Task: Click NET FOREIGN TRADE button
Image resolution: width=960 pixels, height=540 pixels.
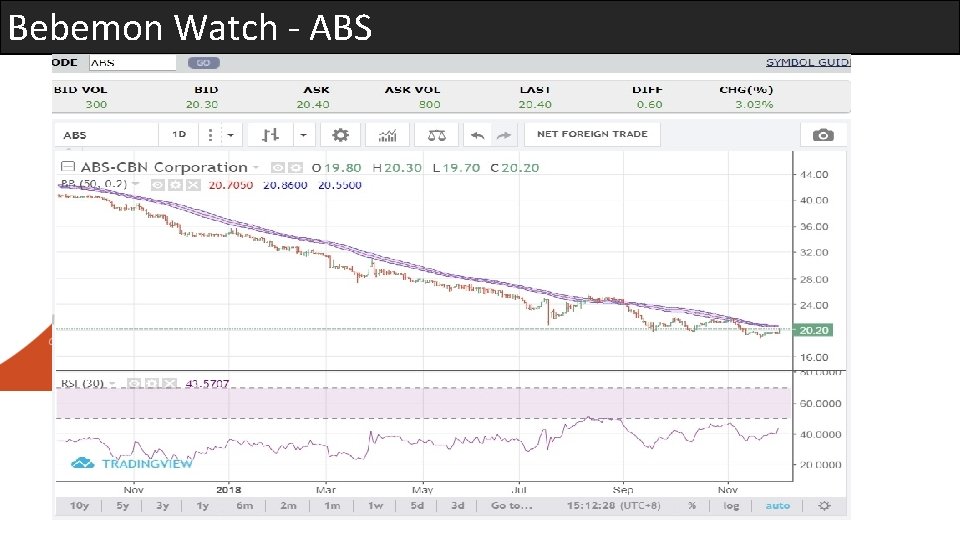Action: tap(592, 134)
